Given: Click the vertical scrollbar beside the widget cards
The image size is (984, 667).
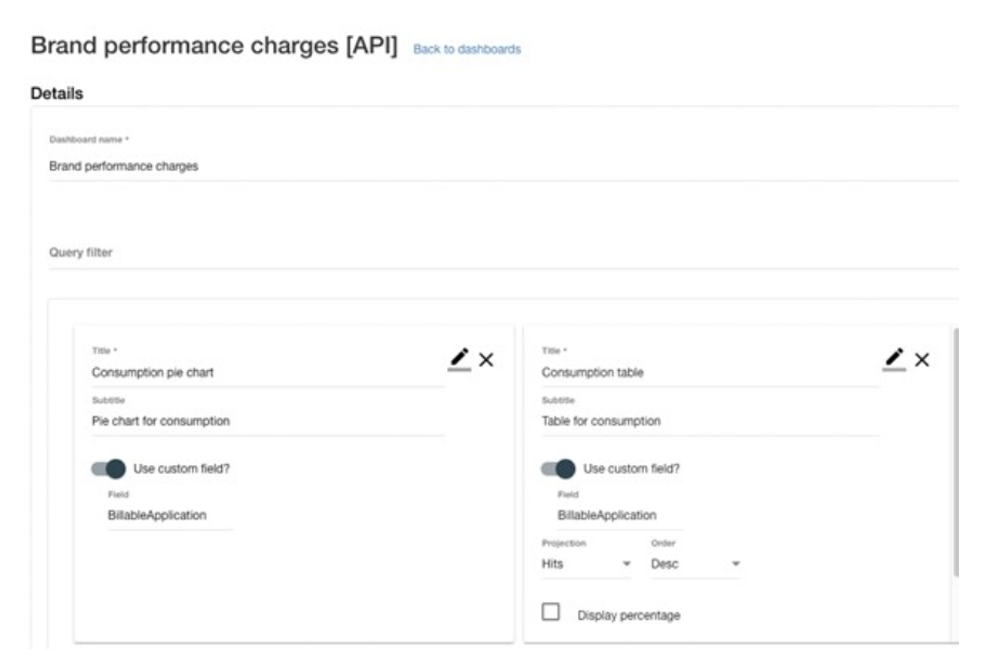Looking at the screenshot, I should (x=956, y=450).
